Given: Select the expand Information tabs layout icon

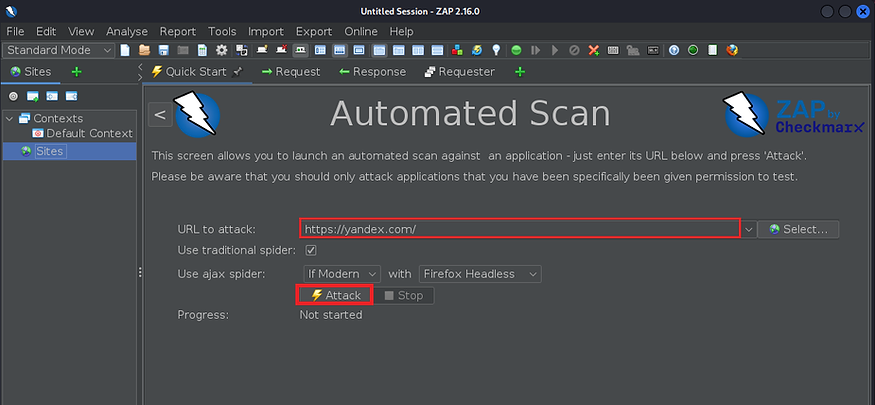Looking at the screenshot, I should click(339, 50).
